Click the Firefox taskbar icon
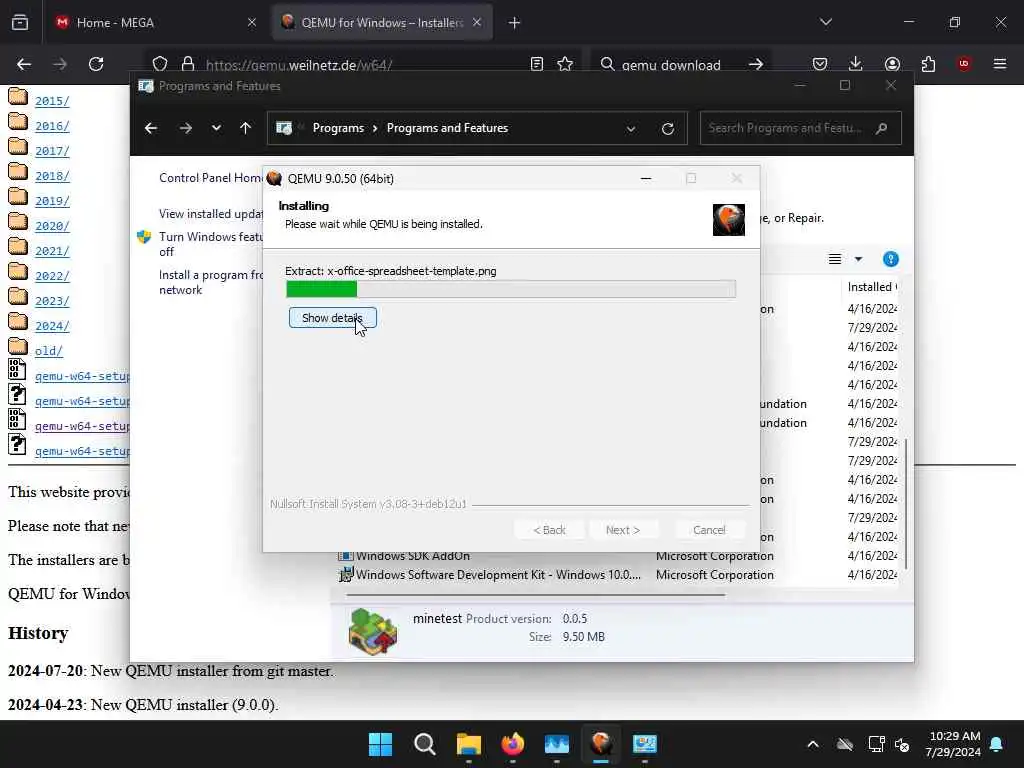The width and height of the screenshot is (1024, 768). [513, 744]
